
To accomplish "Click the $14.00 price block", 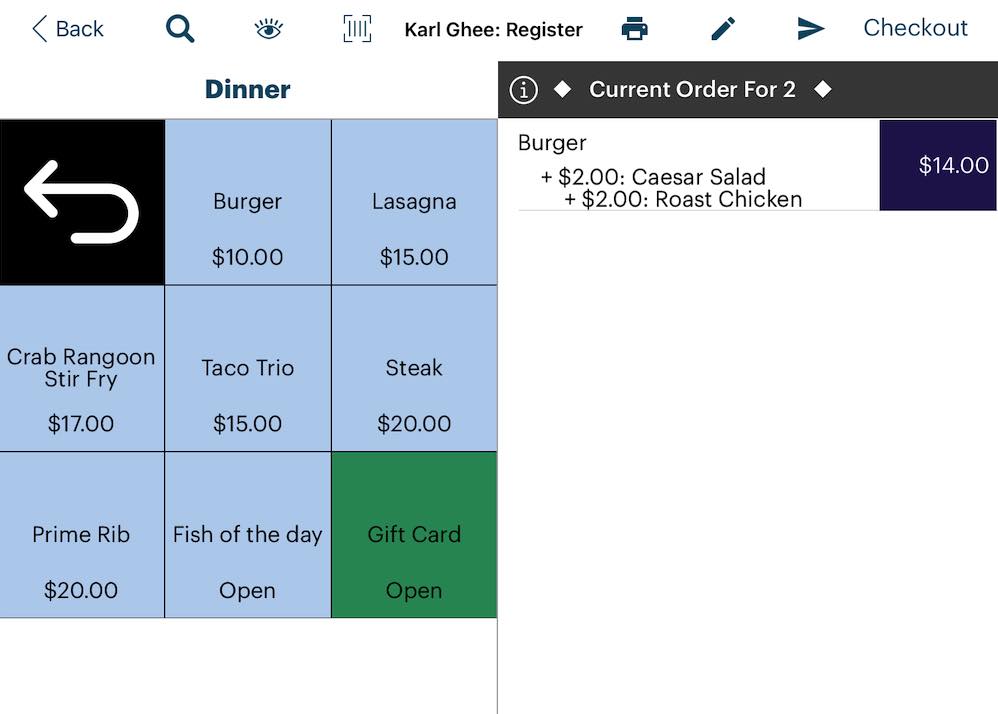I will point(937,165).
